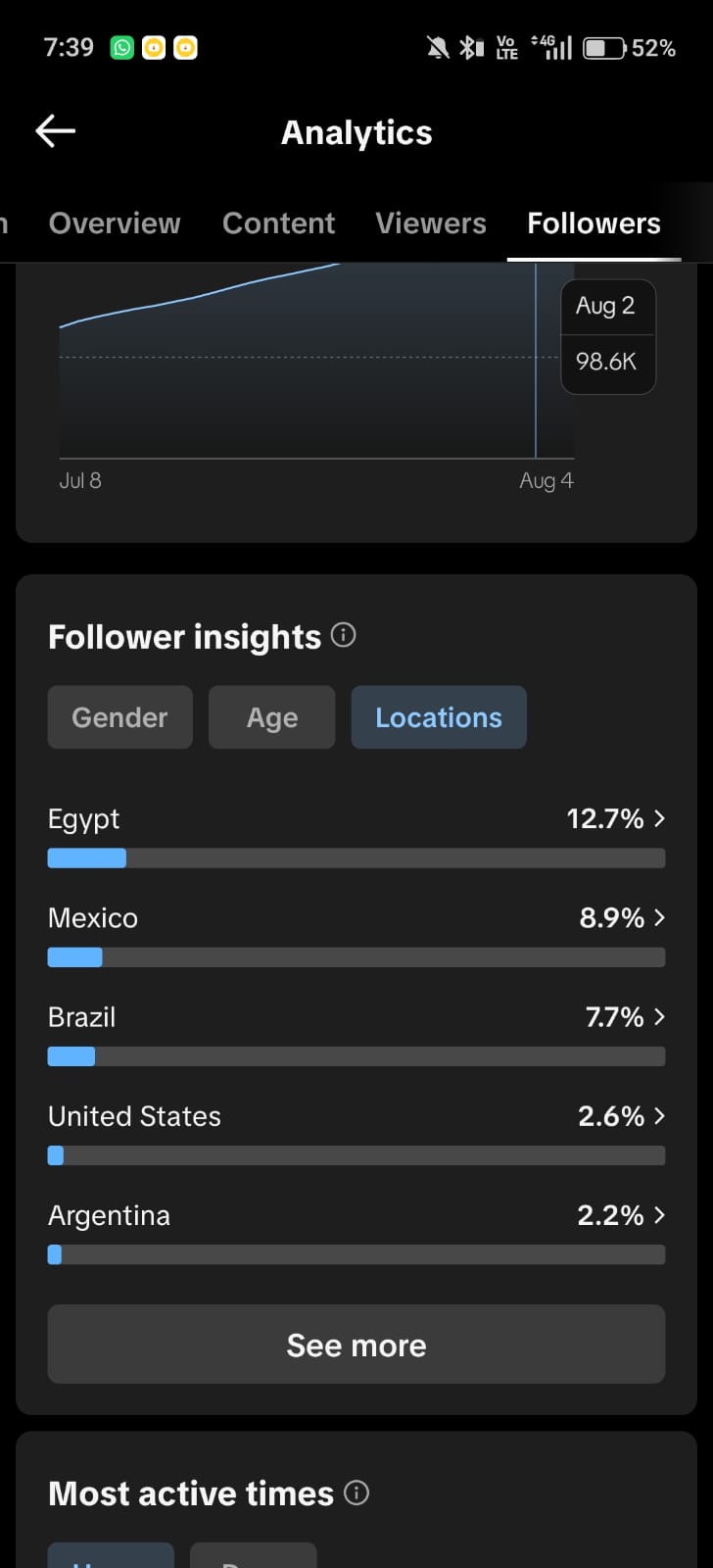Open Most active times info icon
The height and width of the screenshot is (1568, 713).
click(x=356, y=1493)
